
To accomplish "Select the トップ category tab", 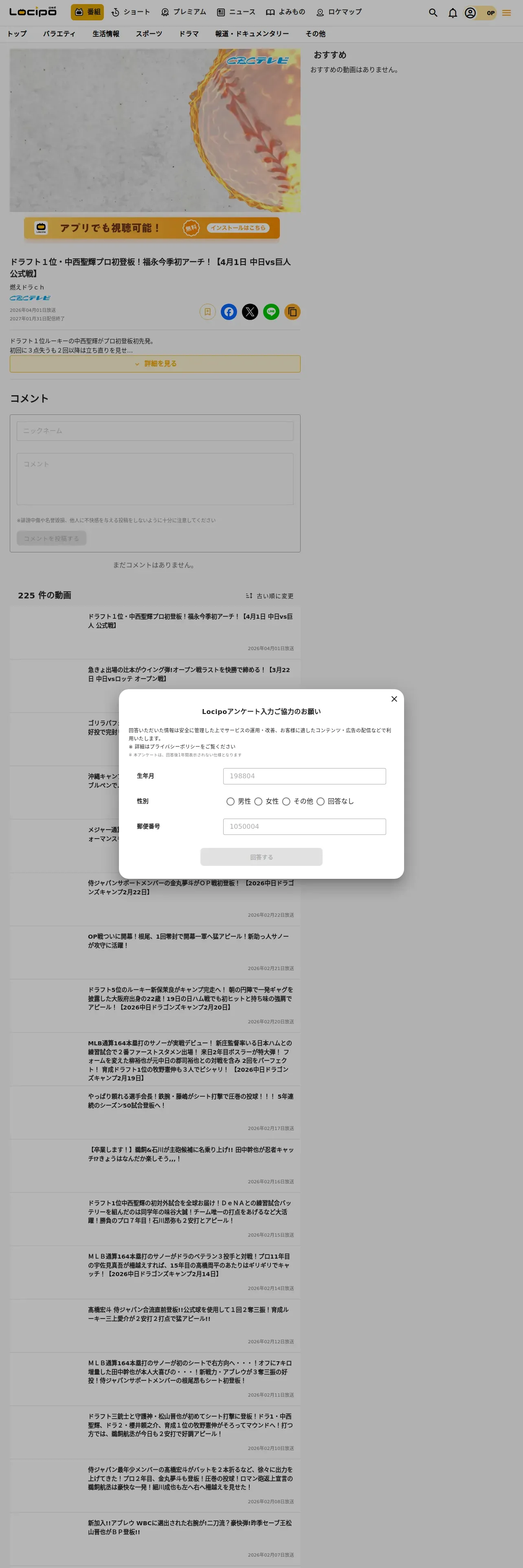I will (x=17, y=34).
